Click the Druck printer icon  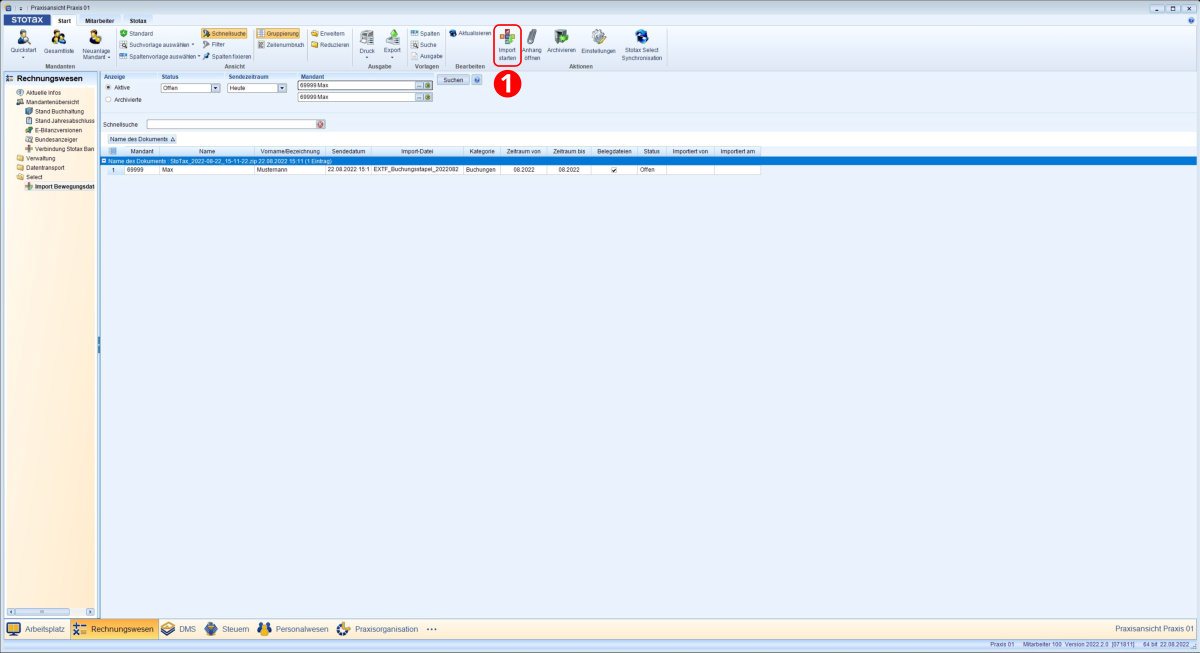coord(367,38)
